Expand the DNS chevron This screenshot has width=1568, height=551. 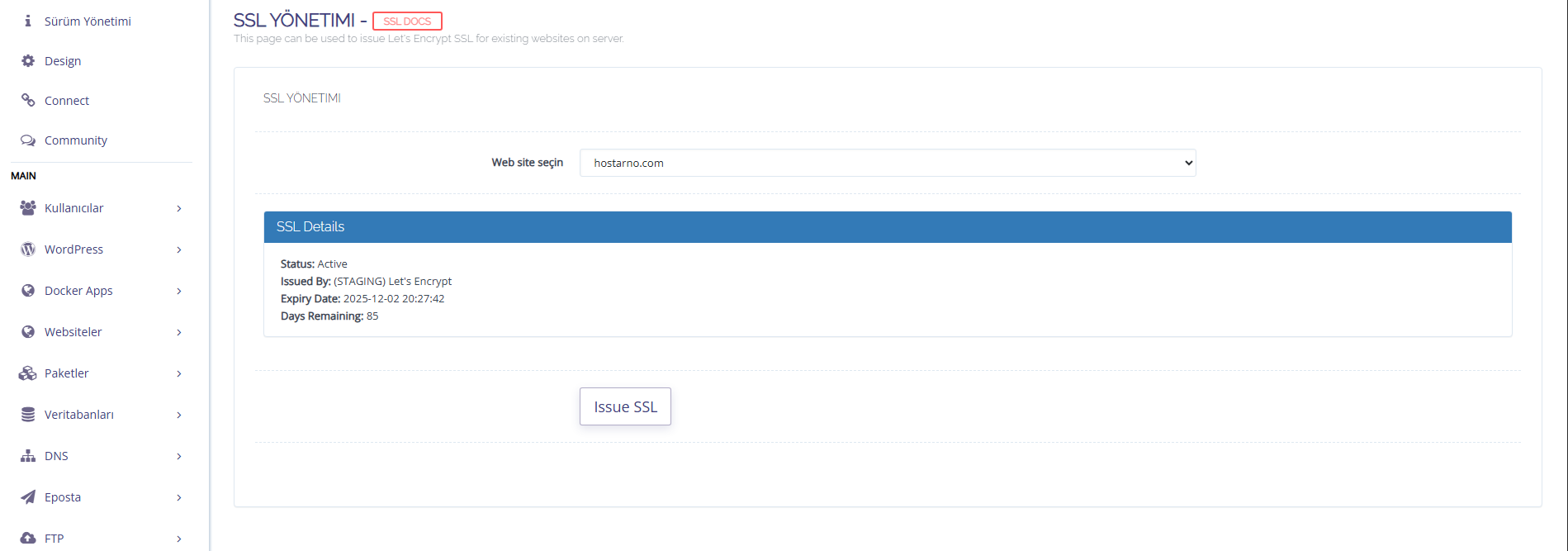[x=179, y=456]
